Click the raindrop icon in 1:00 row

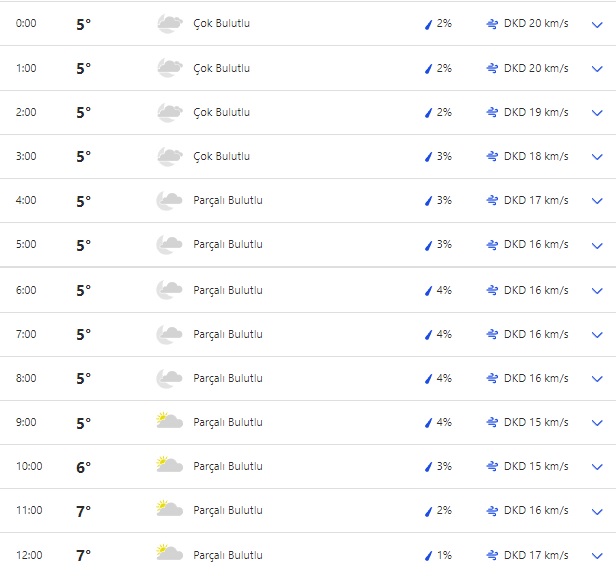click(428, 69)
